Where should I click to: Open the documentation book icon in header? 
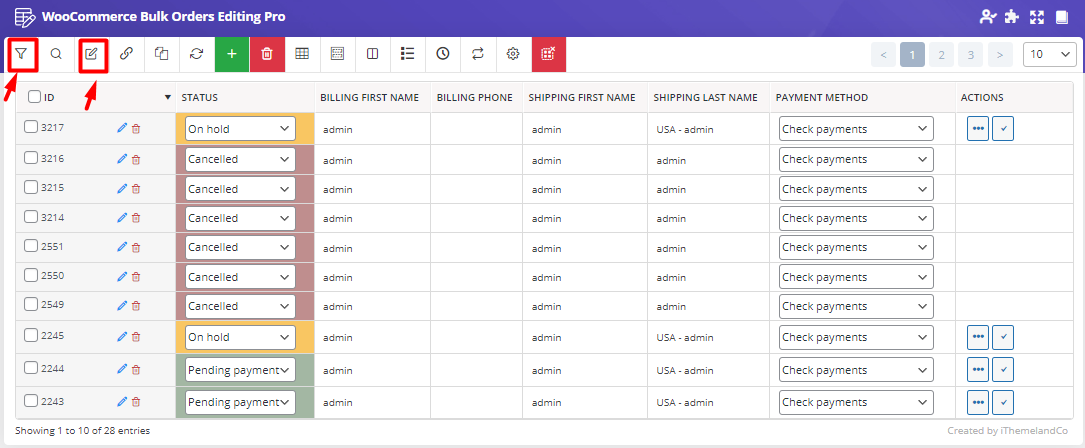(1061, 17)
